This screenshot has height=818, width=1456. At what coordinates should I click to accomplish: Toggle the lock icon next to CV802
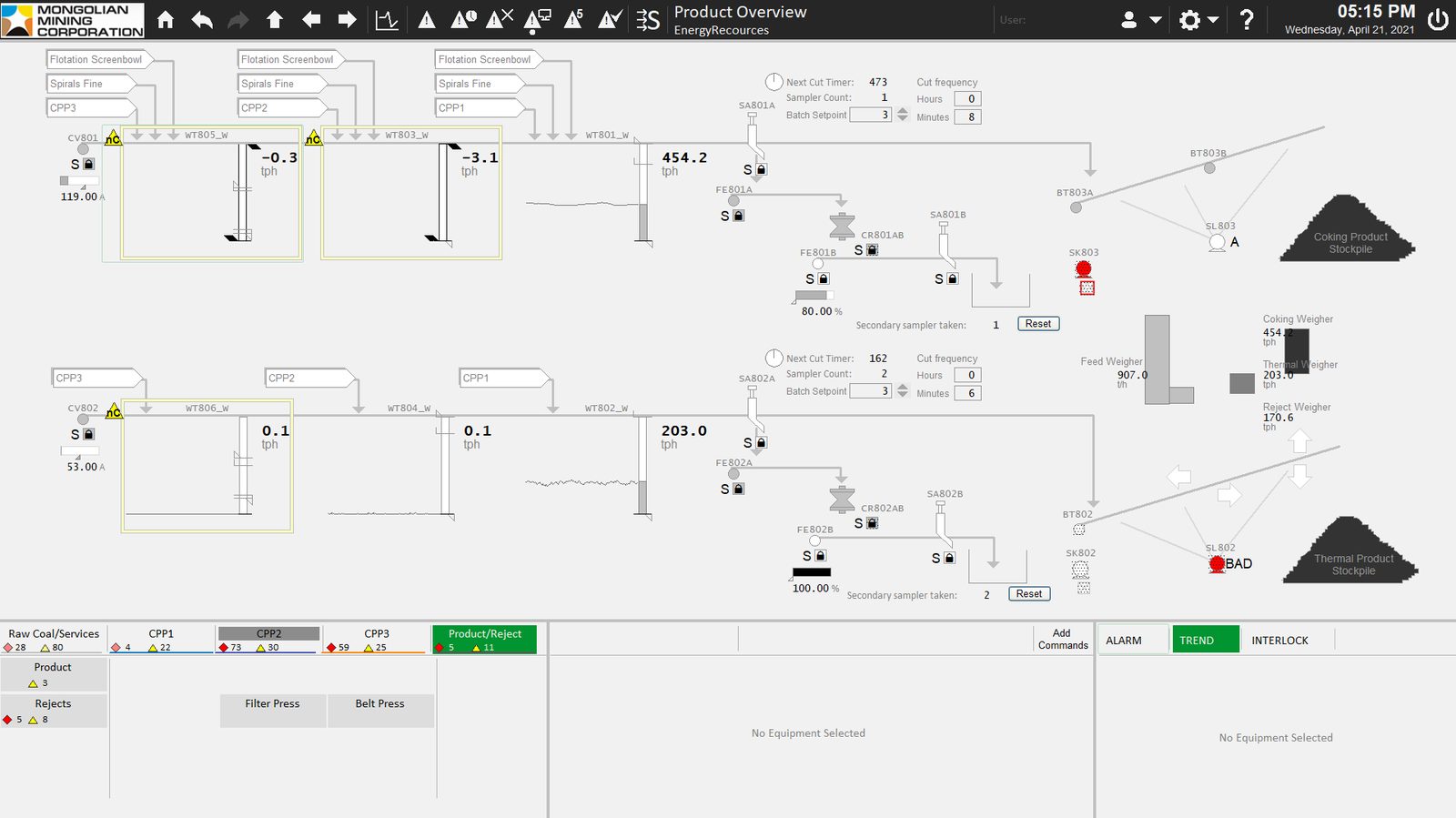(88, 434)
